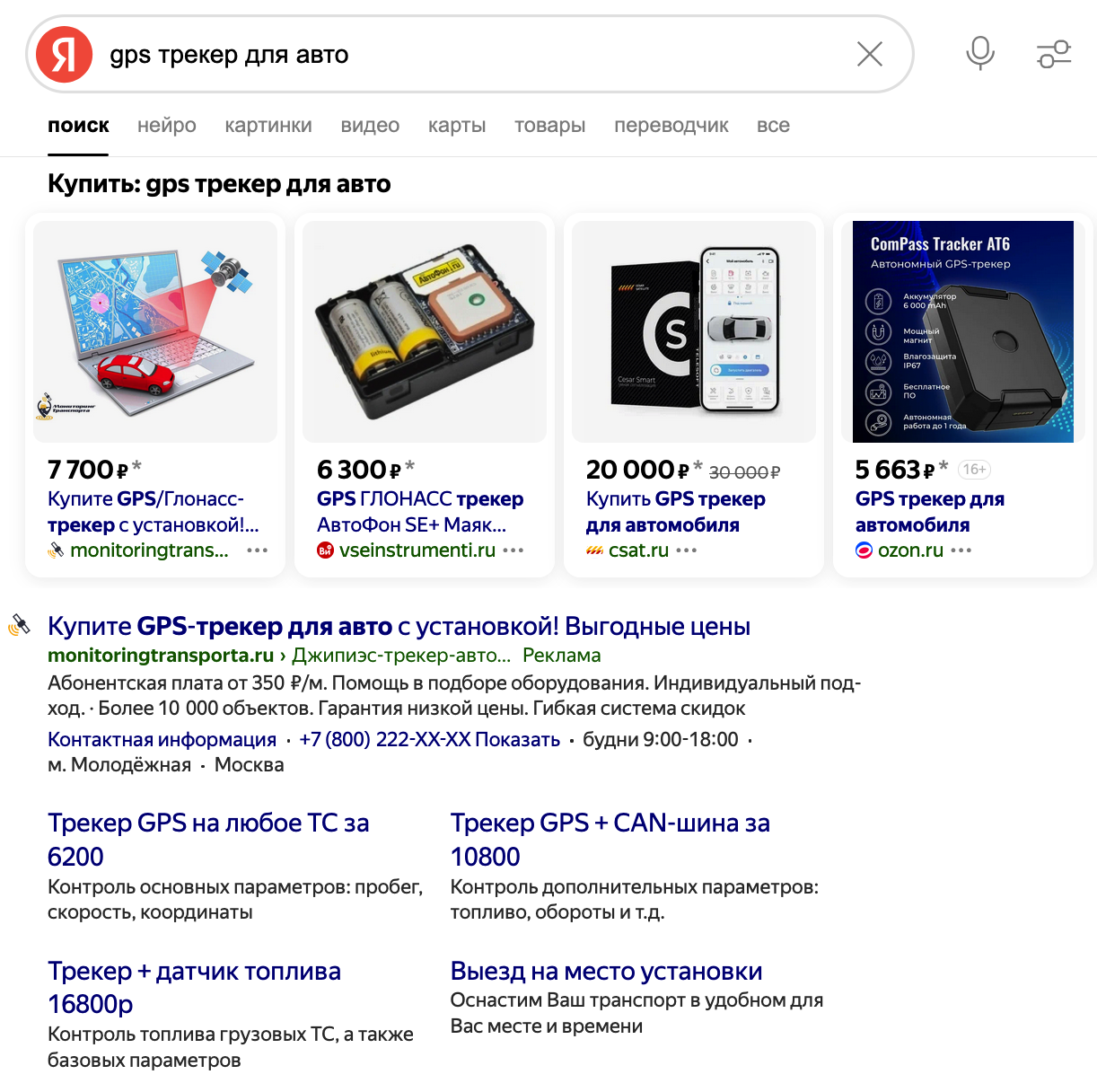Show «все» services tab

(773, 126)
